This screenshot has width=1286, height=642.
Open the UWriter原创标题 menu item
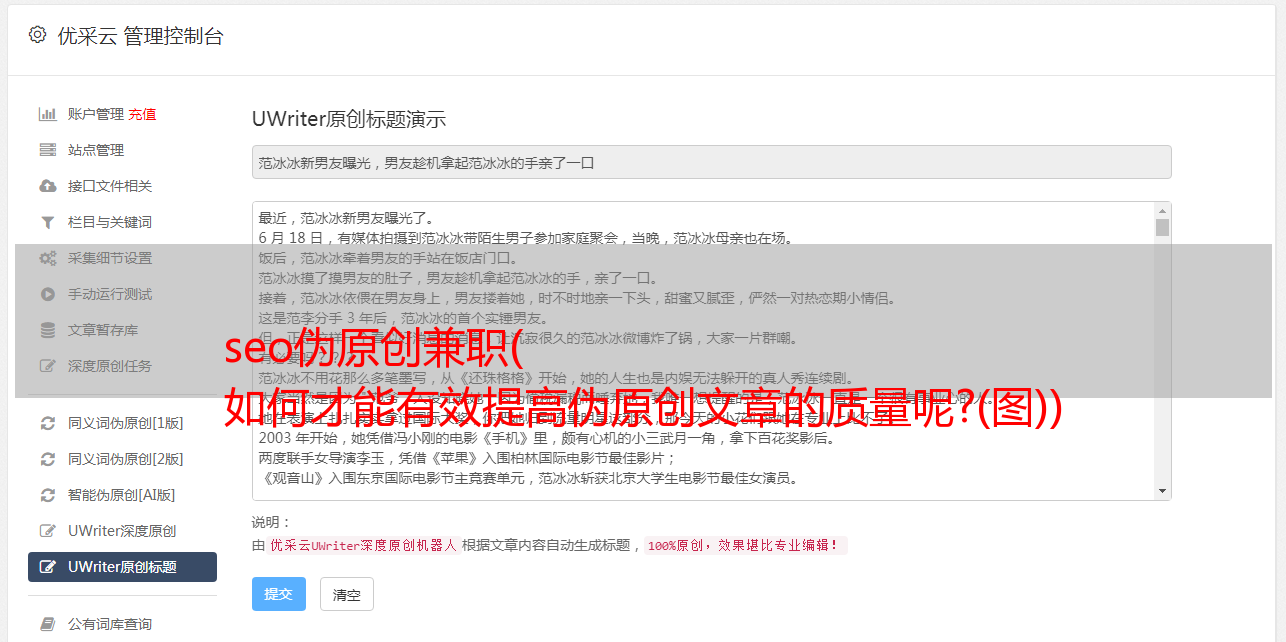(x=122, y=567)
